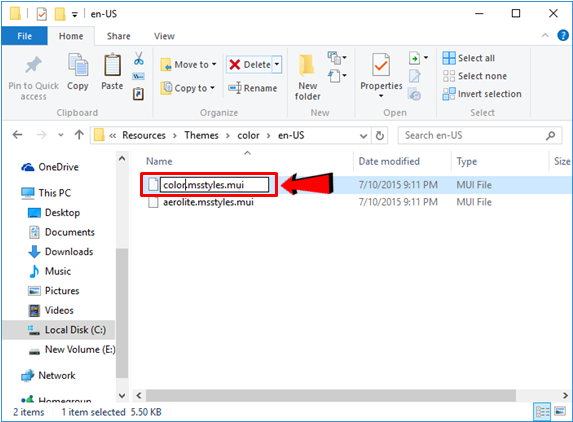Open Pictures in navigation pane

[54, 290]
